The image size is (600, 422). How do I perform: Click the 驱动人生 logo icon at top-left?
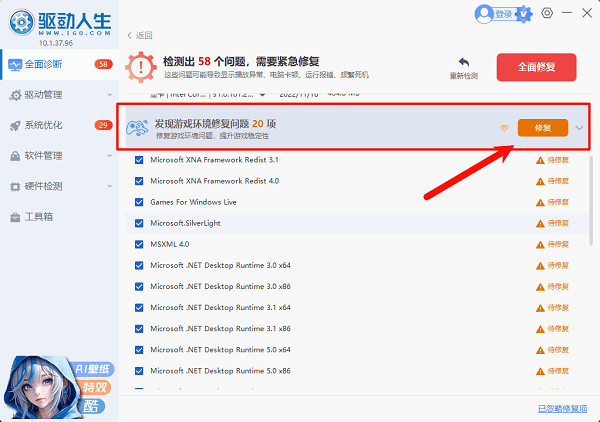tap(17, 18)
